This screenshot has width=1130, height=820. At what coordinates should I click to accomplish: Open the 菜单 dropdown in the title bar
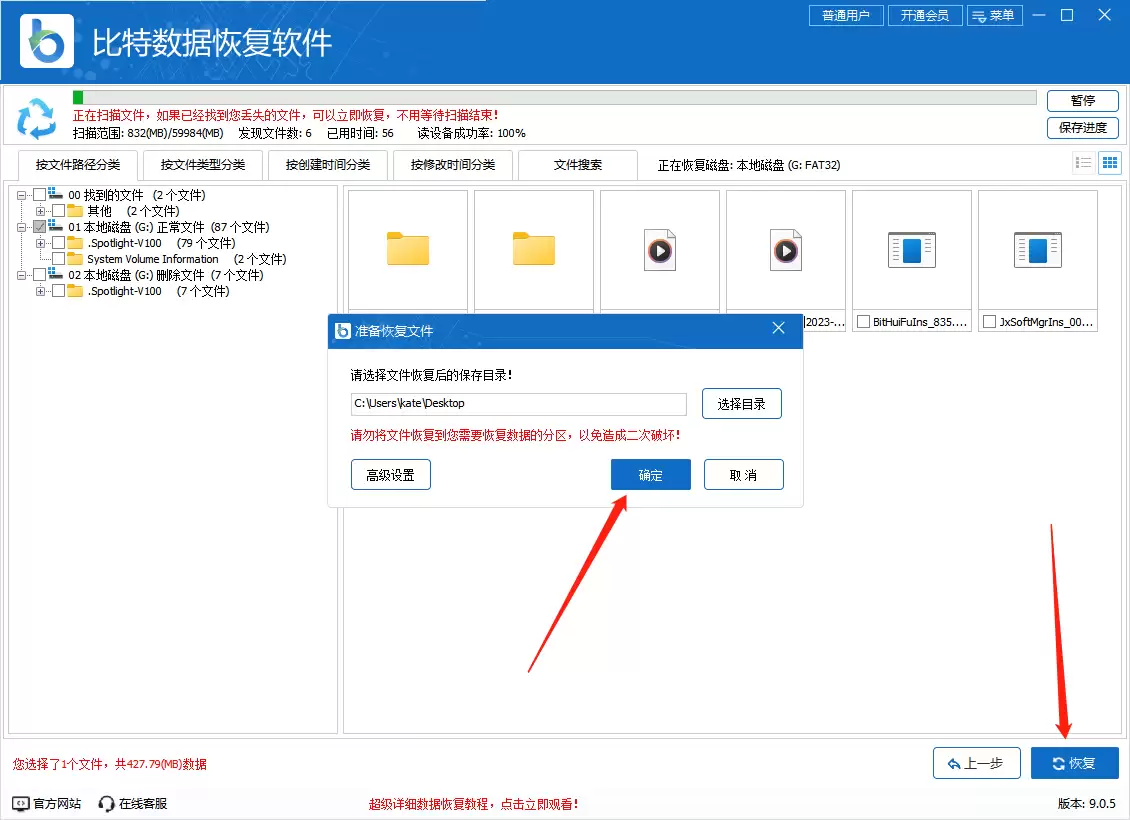click(x=995, y=15)
